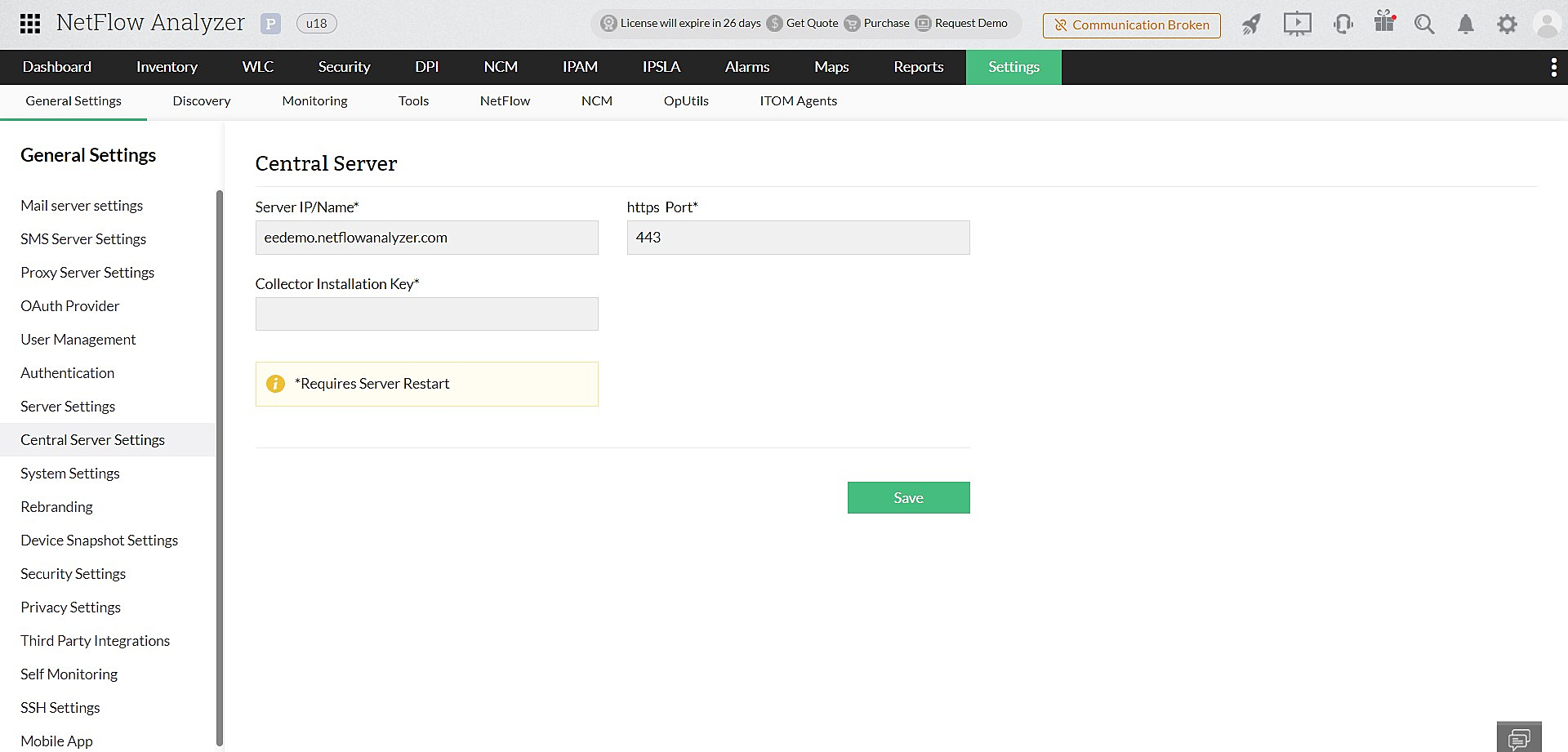Click the Communication Broken button
This screenshot has height=752, width=1568.
[x=1131, y=25]
